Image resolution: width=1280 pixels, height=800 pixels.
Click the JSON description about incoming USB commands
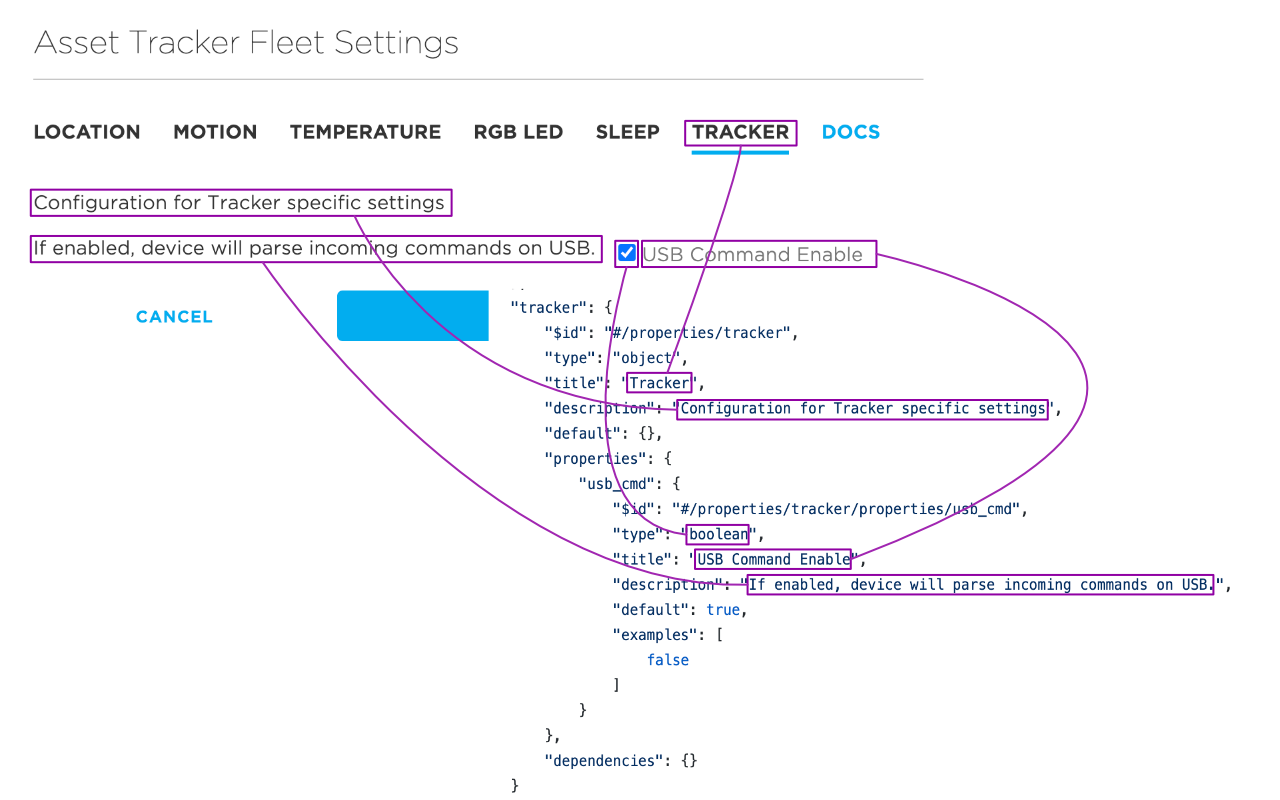982,585
